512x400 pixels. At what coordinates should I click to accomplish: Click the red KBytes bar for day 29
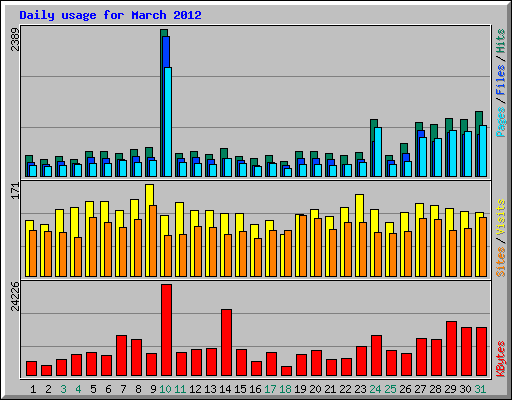452,349
